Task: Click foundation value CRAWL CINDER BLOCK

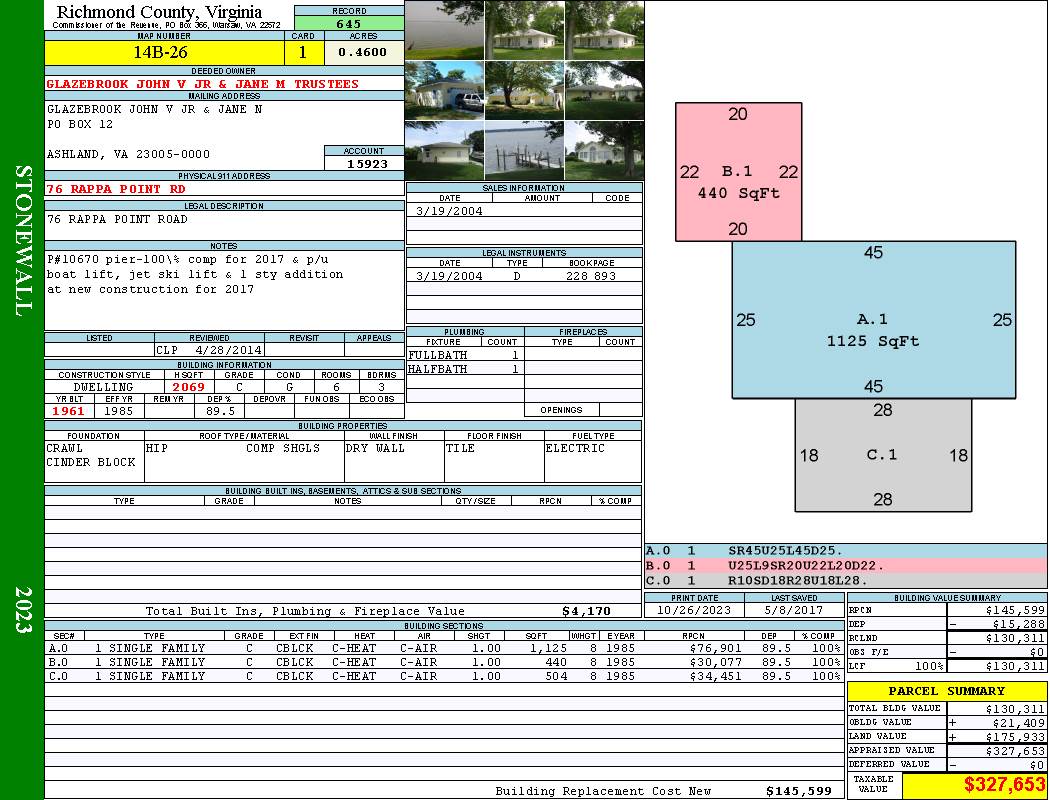Action: (x=91, y=455)
